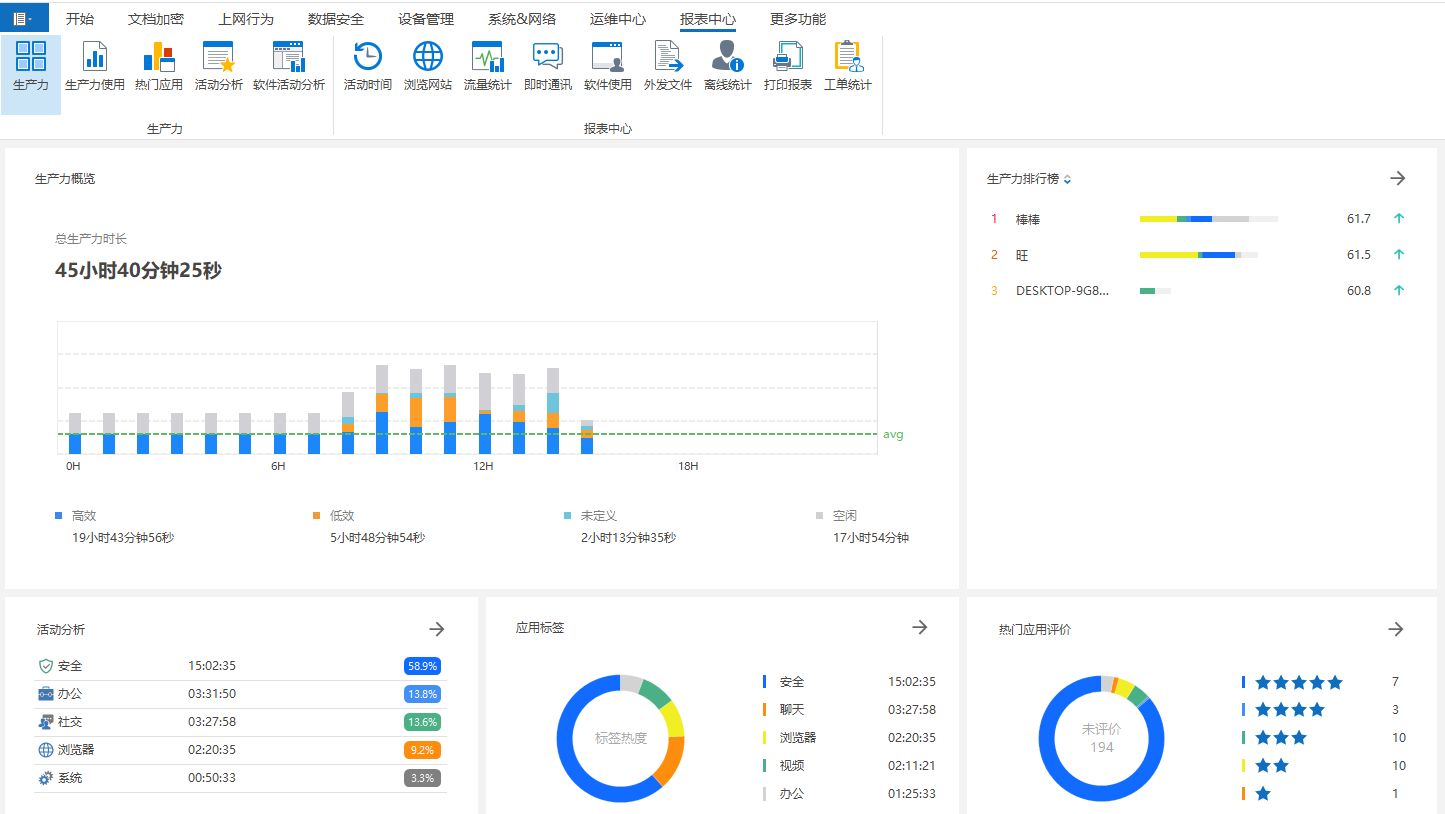Click the 未评价 194 donut chart center

(x=1102, y=739)
